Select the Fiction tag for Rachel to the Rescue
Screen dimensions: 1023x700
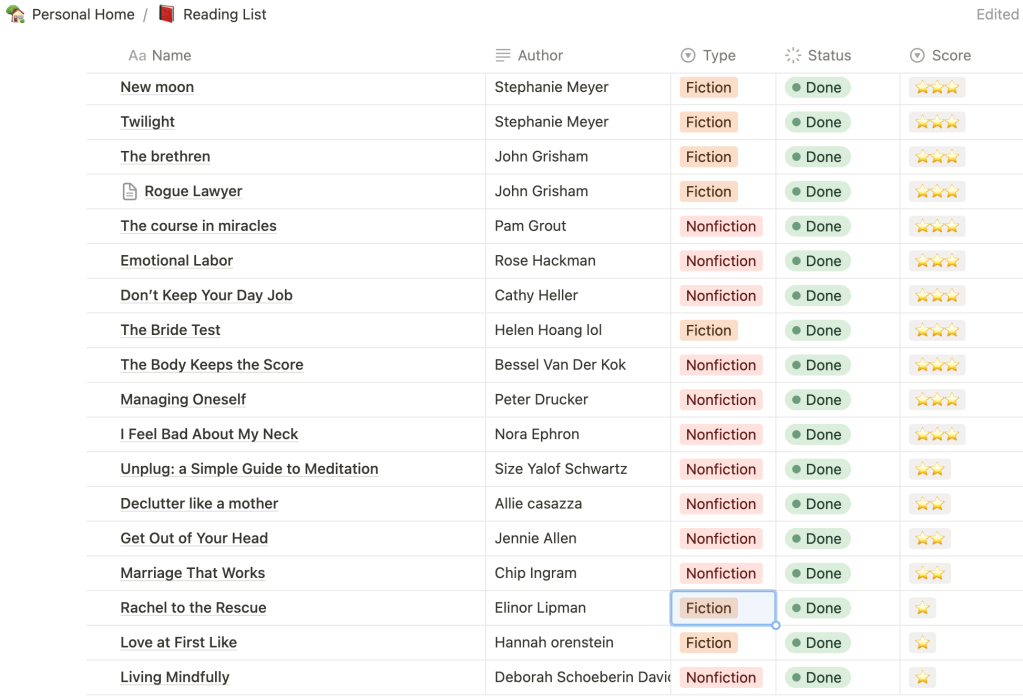(708, 608)
